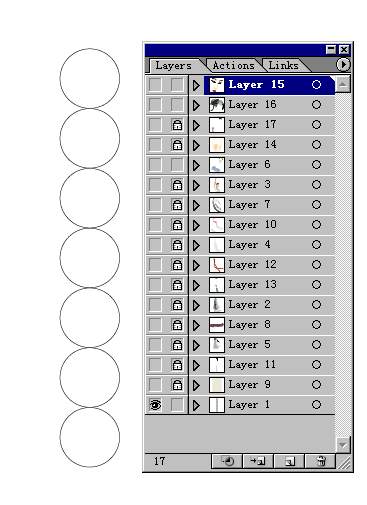Click the Delete Selection trash icon
The image size is (367, 505).
(x=320, y=461)
